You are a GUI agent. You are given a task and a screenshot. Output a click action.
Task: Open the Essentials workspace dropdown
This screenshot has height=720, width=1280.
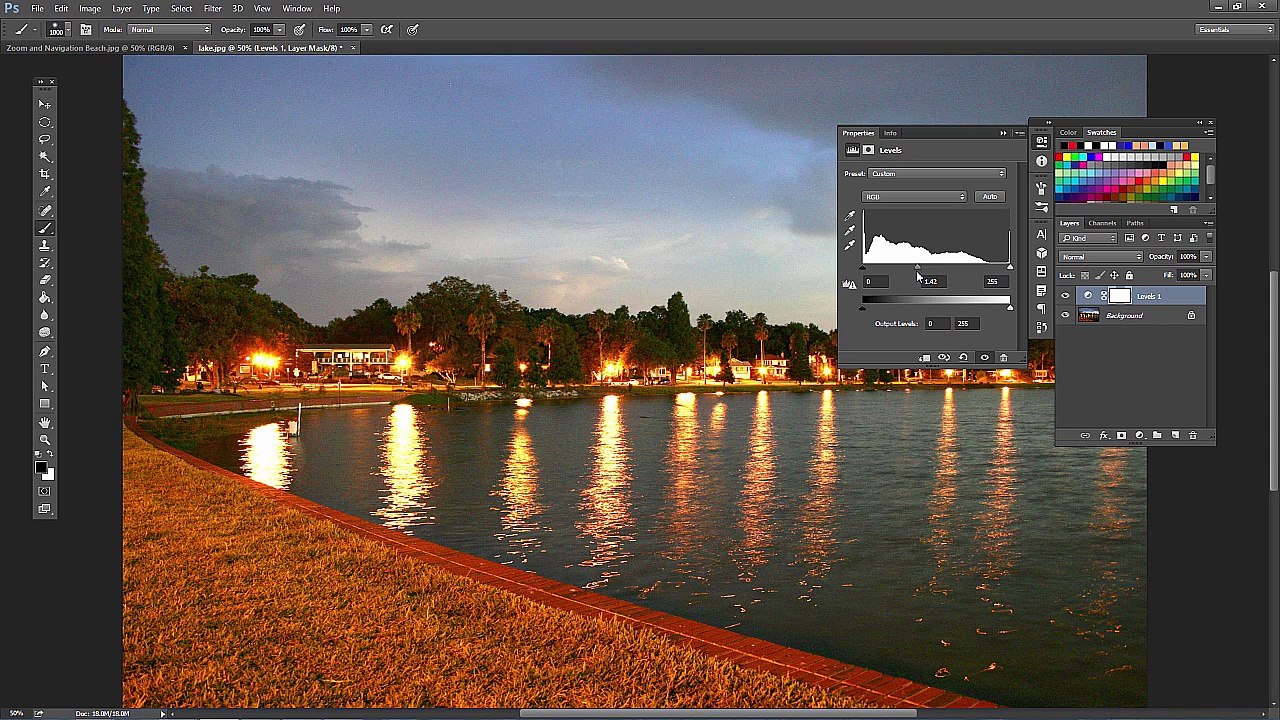(x=1235, y=29)
